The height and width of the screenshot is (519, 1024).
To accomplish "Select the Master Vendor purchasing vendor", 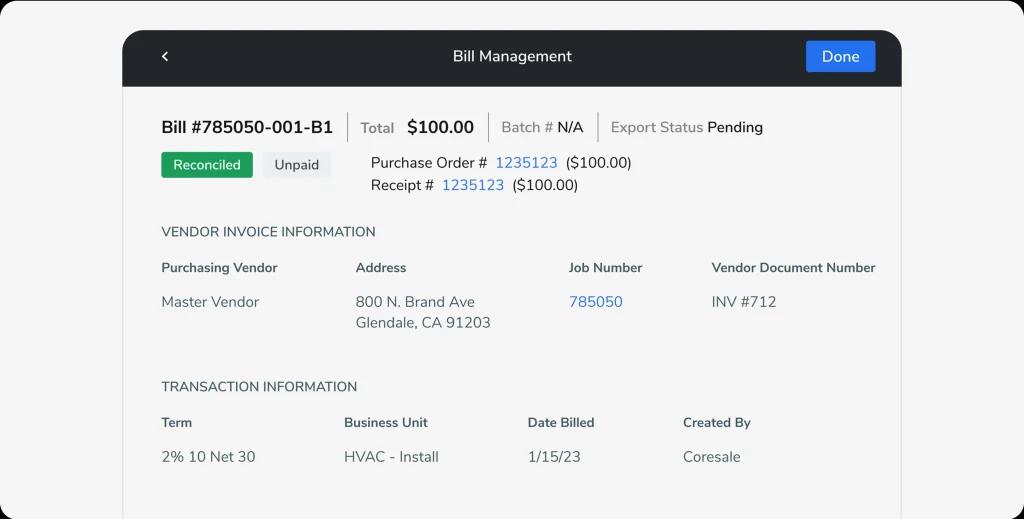I will [x=210, y=302].
